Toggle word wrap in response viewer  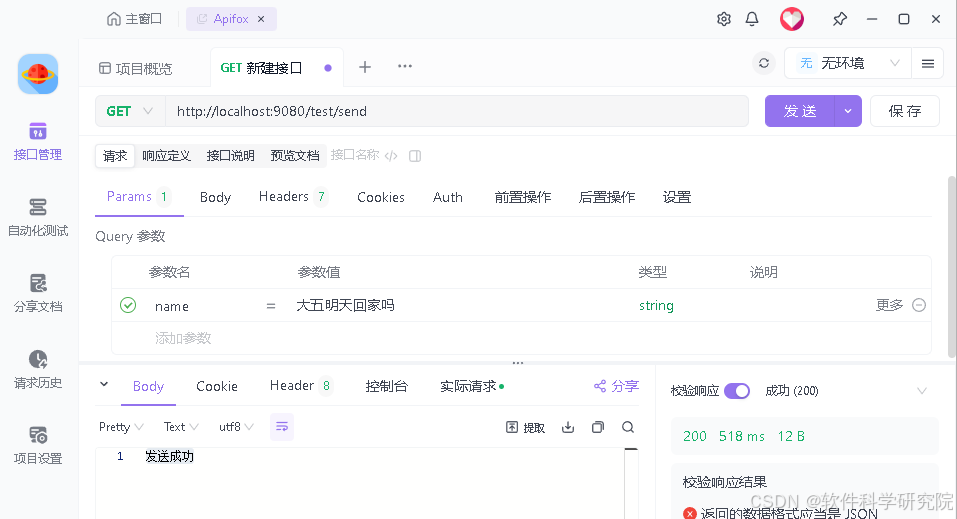[282, 427]
